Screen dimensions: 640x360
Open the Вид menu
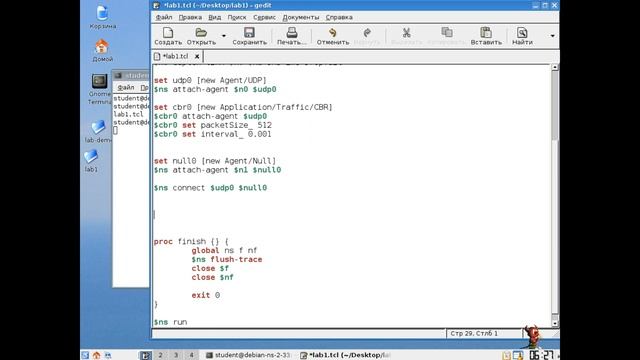tap(215, 18)
